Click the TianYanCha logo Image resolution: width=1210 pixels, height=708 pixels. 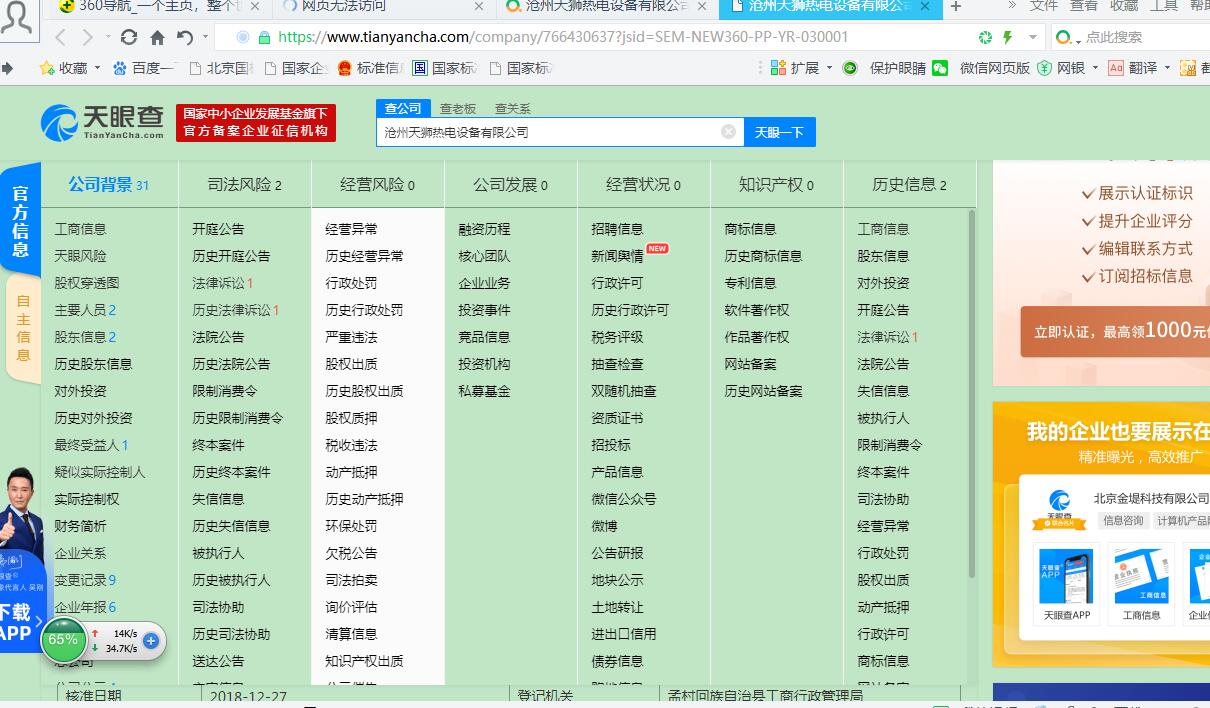[x=102, y=122]
